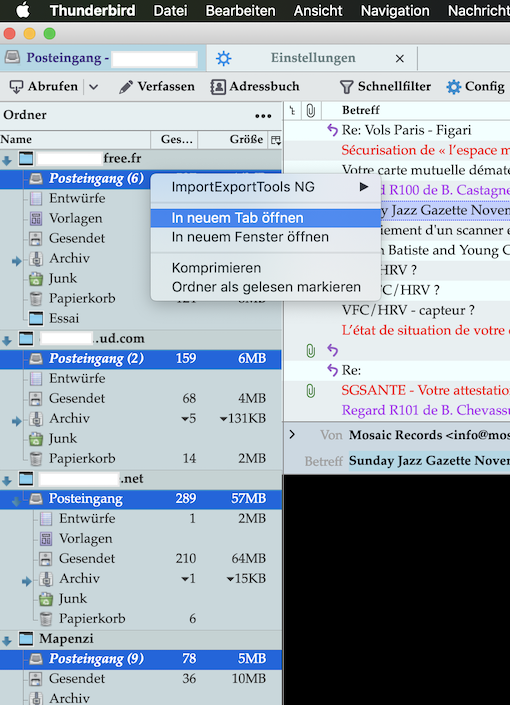The width and height of the screenshot is (510, 705).
Task: Sort by attachment column paperclip icon
Action: click(x=311, y=111)
